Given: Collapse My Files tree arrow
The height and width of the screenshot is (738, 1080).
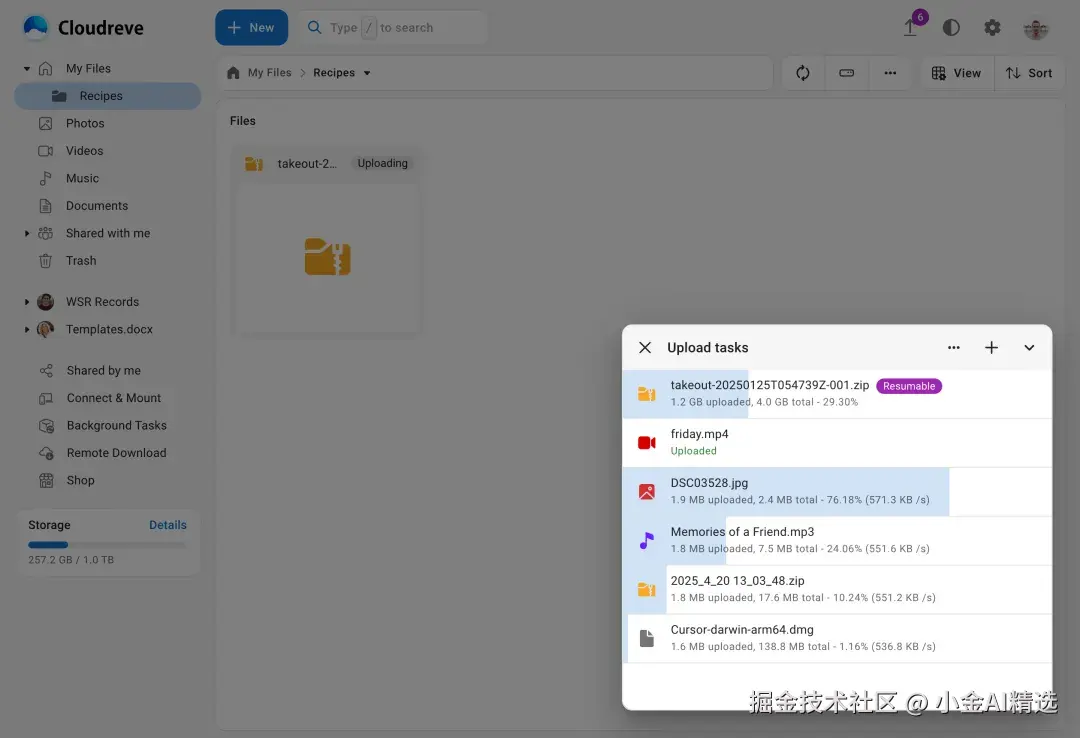Looking at the screenshot, I should pyautogui.click(x=27, y=68).
